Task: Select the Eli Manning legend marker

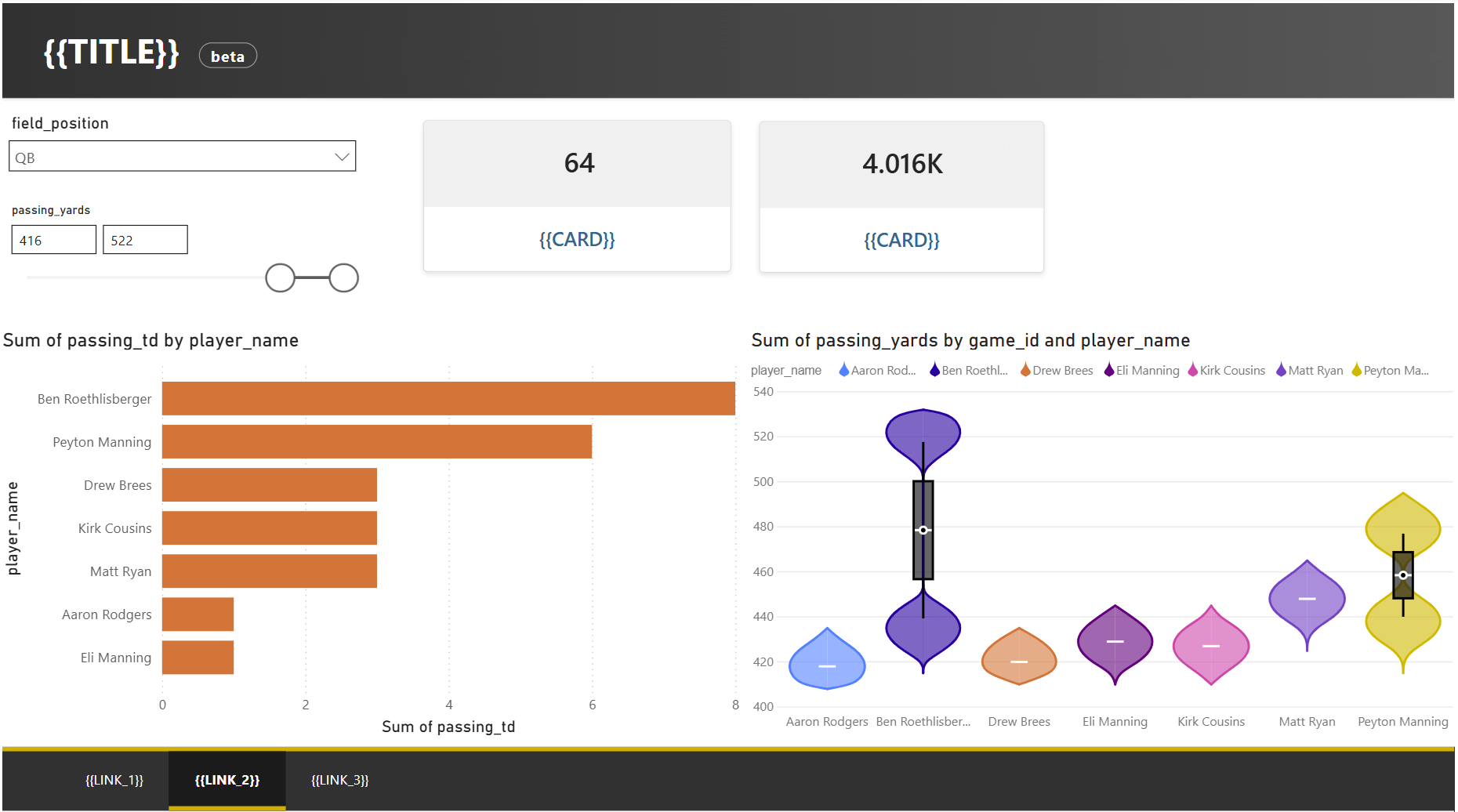Action: tap(1109, 370)
